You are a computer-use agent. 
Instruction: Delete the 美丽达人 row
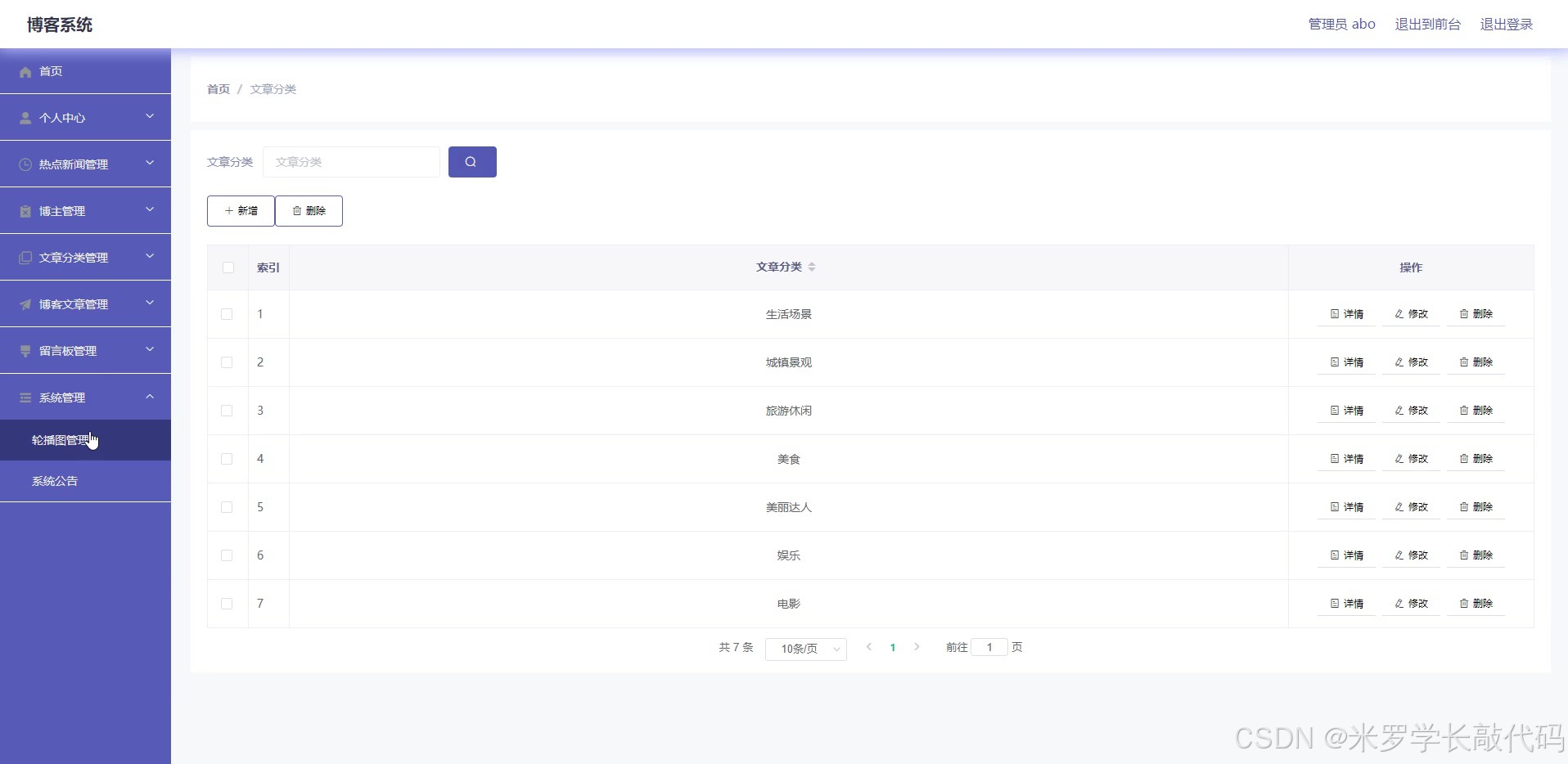click(x=1476, y=507)
